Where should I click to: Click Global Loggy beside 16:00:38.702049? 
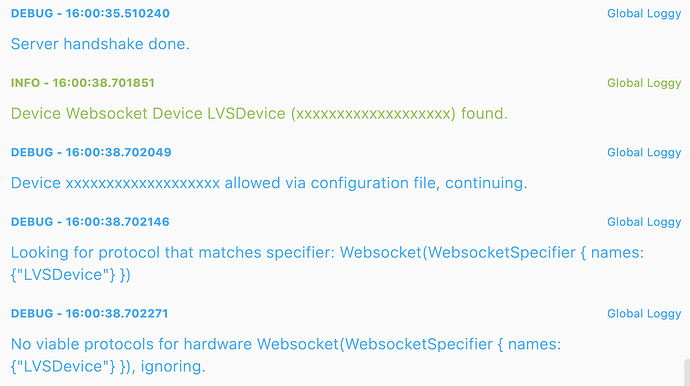(x=644, y=153)
